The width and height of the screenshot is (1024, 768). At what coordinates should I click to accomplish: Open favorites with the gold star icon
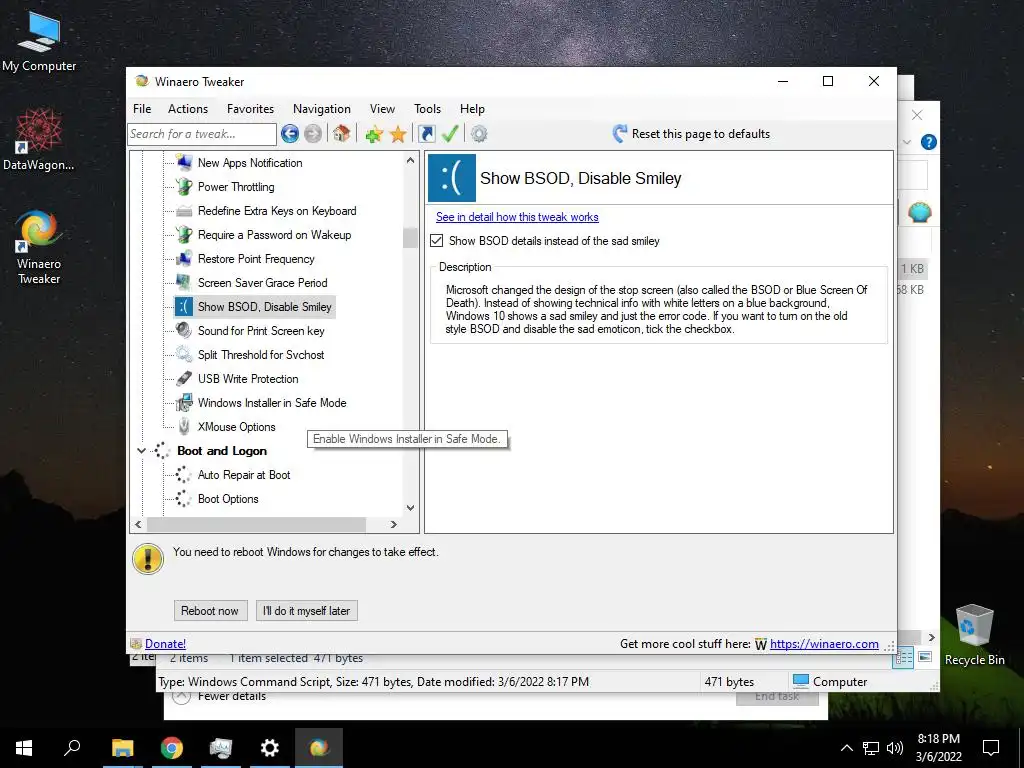[x=398, y=135]
